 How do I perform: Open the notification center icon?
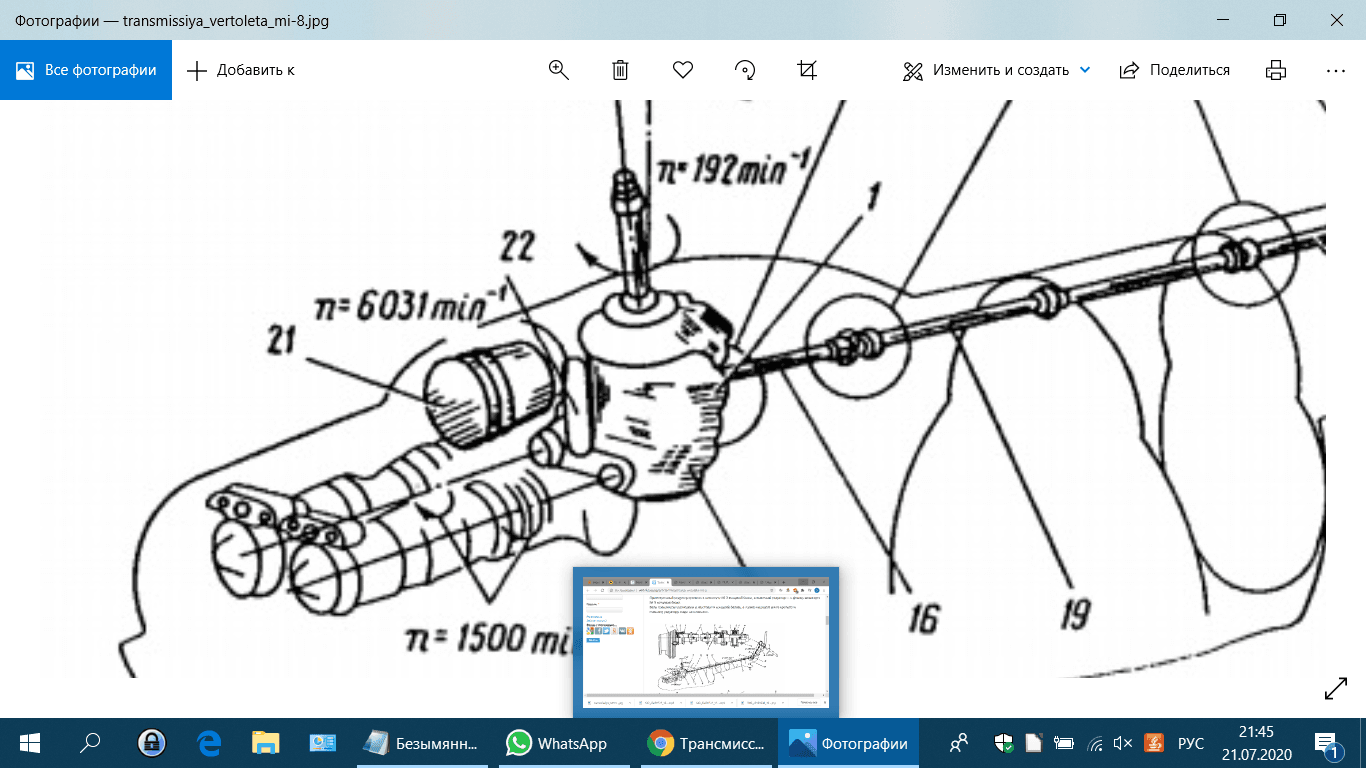point(1327,743)
